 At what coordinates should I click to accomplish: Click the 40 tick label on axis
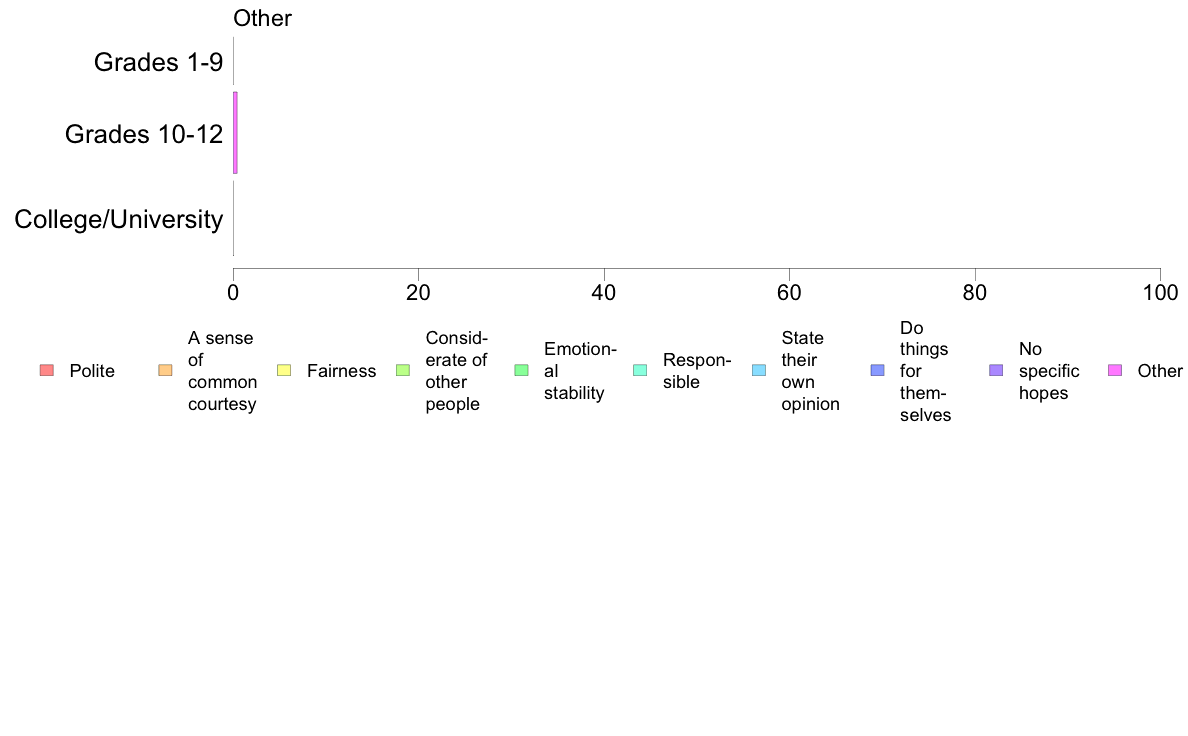click(604, 293)
